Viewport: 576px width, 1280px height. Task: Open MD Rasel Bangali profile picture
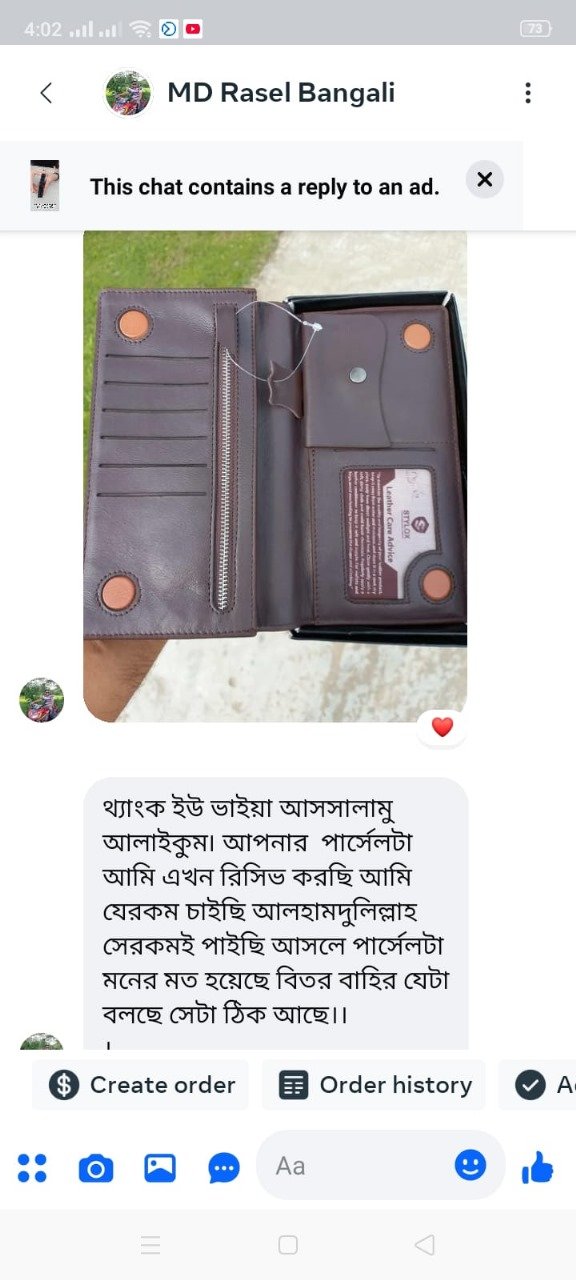(x=128, y=93)
